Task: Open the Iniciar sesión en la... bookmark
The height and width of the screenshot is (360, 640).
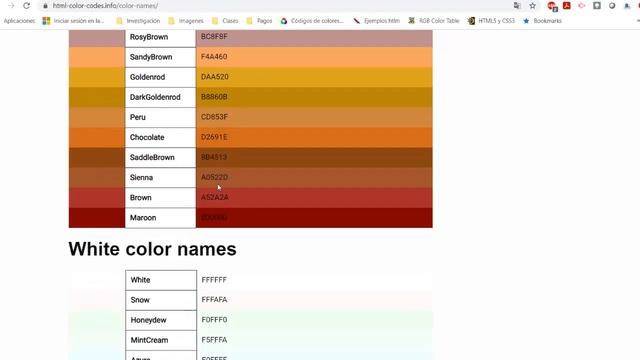Action: 73,21
